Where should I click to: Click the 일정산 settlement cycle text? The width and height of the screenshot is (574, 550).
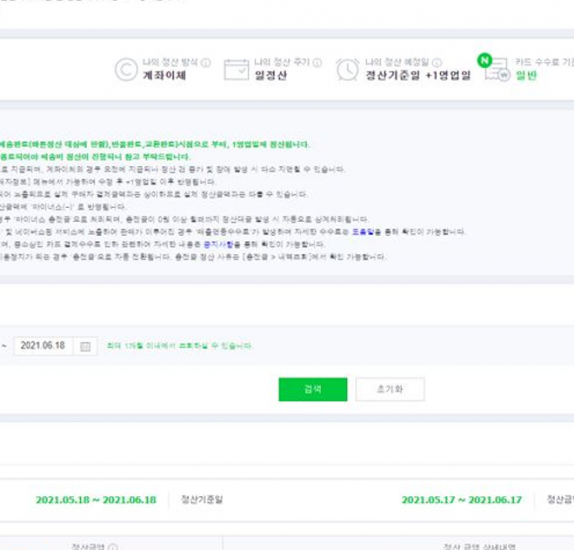coord(271,75)
